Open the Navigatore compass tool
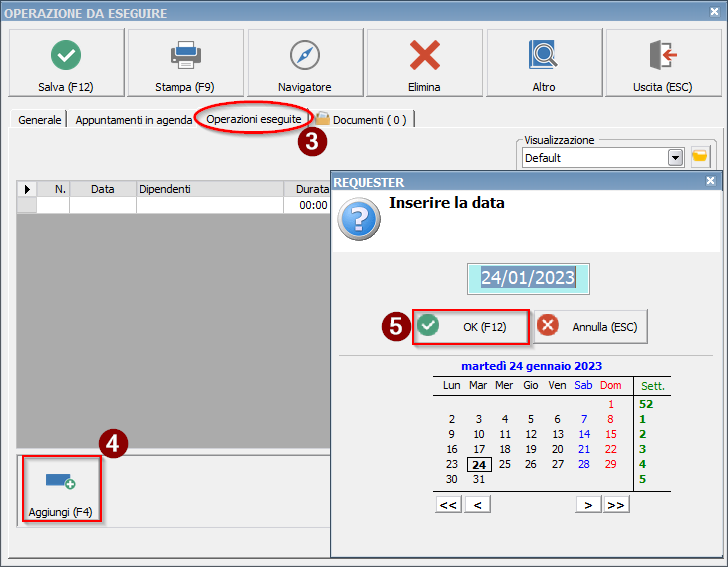The image size is (728, 567). (x=304, y=63)
